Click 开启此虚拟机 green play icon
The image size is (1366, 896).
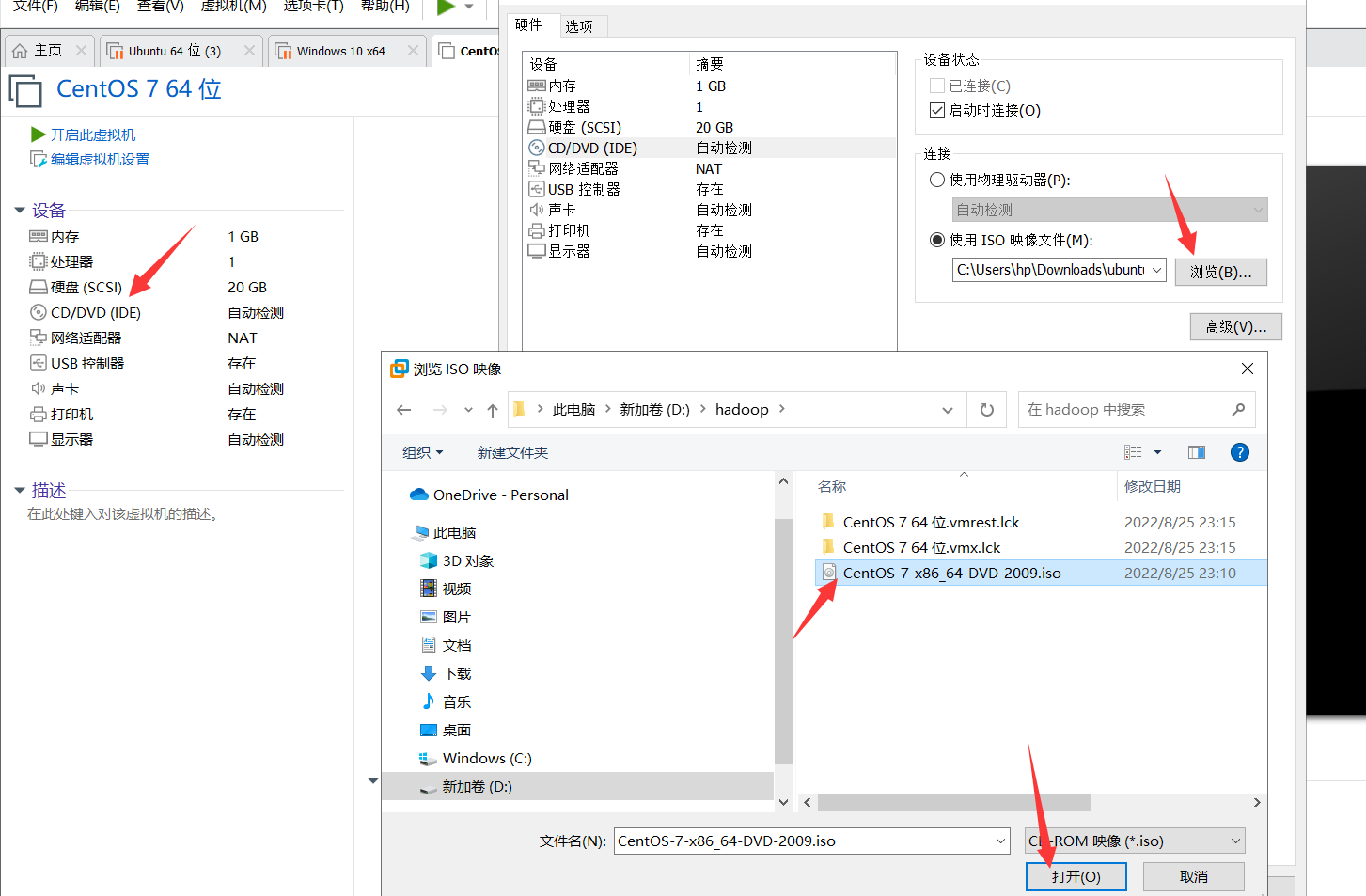[x=39, y=134]
